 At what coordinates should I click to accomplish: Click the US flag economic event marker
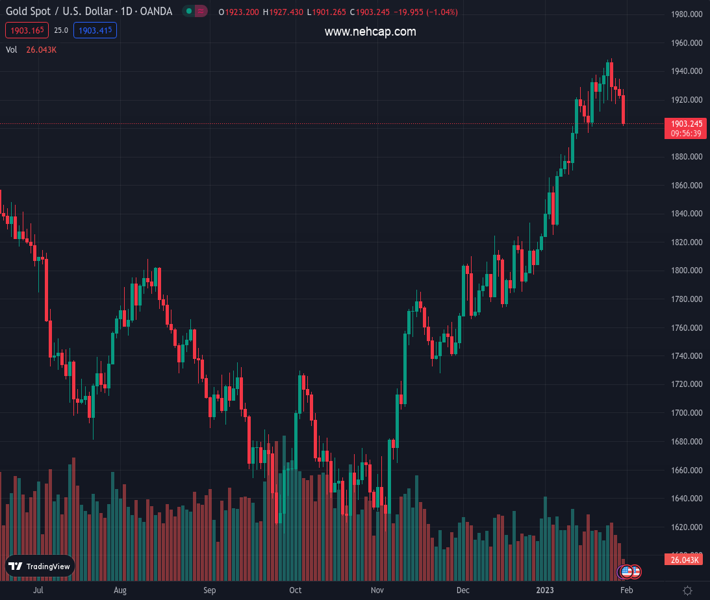(627, 571)
